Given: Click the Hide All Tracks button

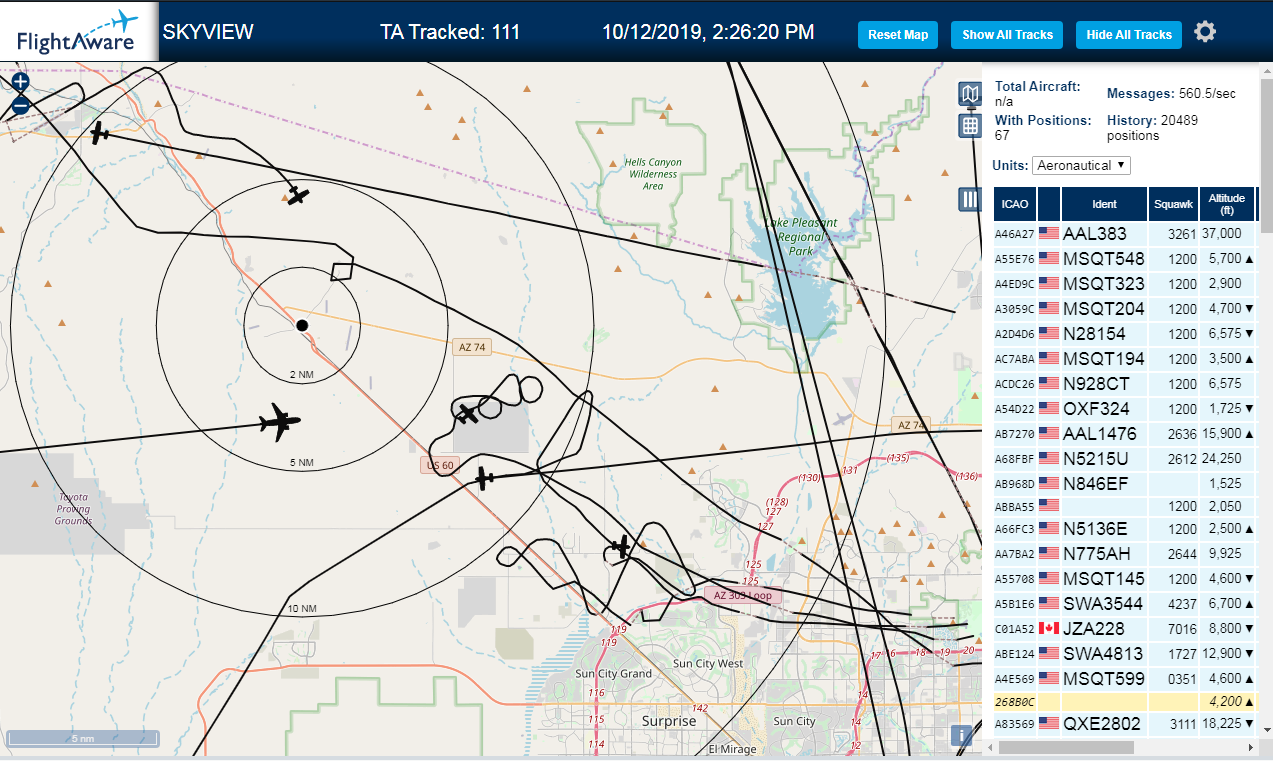Looking at the screenshot, I should (1129, 34).
